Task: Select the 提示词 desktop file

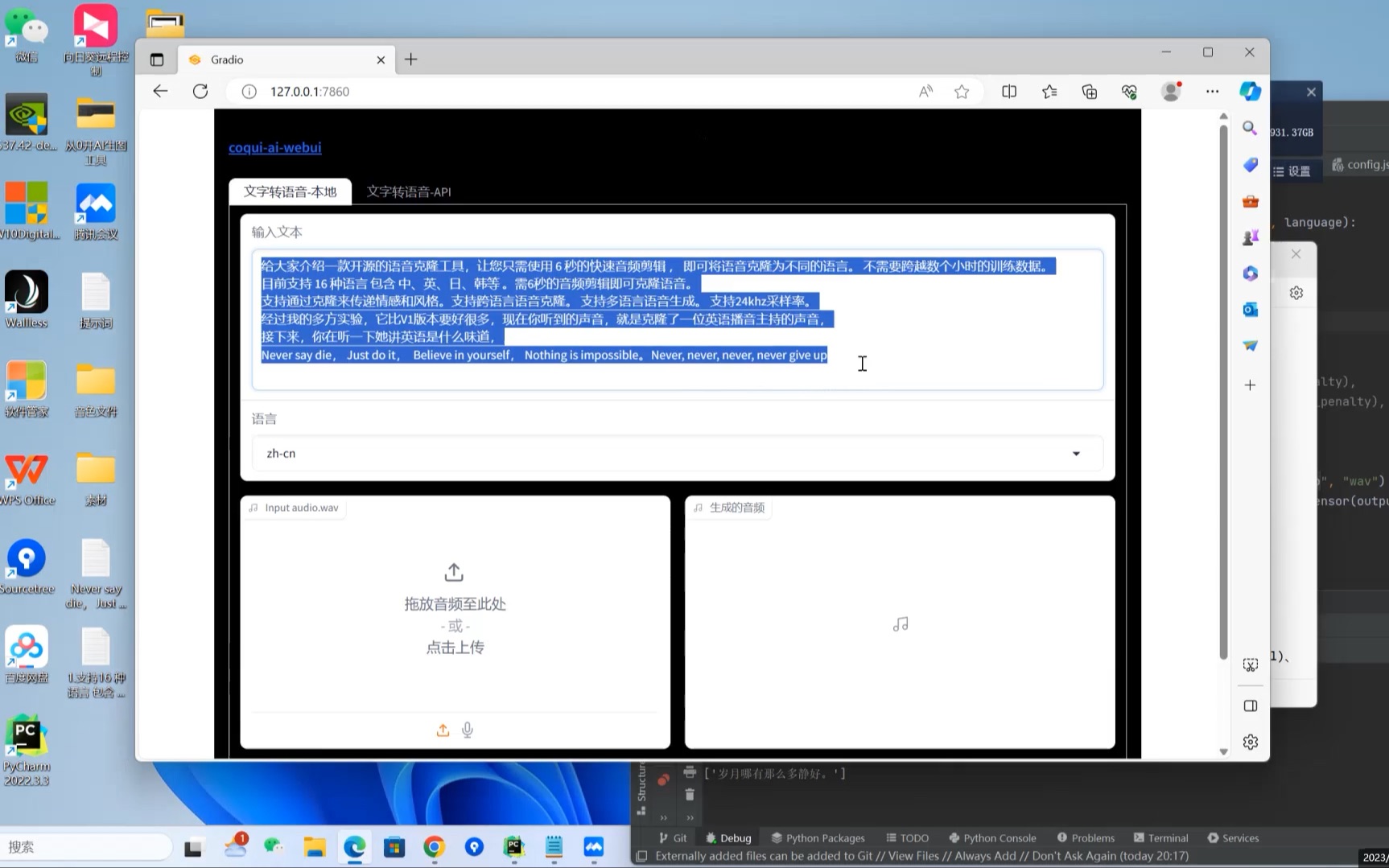Action: pos(96,301)
